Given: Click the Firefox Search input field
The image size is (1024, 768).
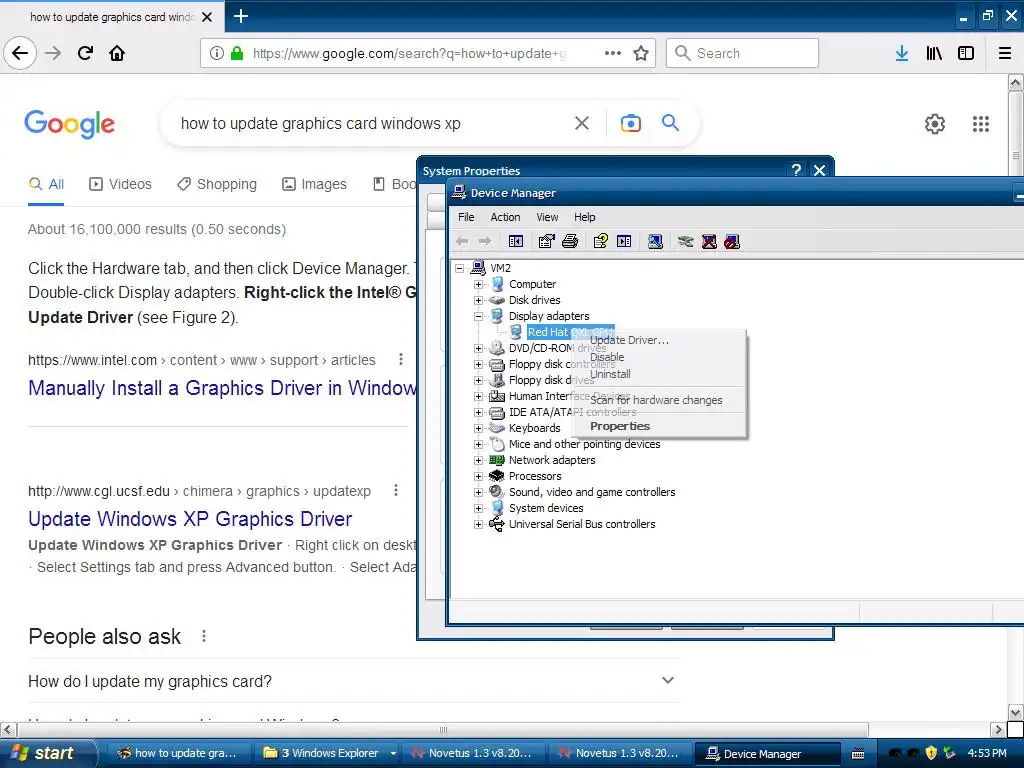Looking at the screenshot, I should coord(742,53).
